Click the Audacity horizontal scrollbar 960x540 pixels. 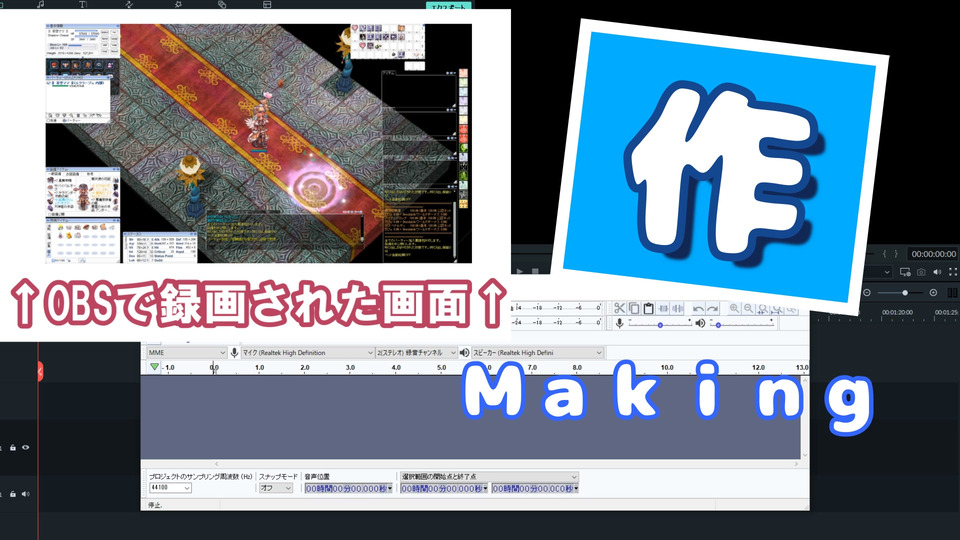[506, 464]
